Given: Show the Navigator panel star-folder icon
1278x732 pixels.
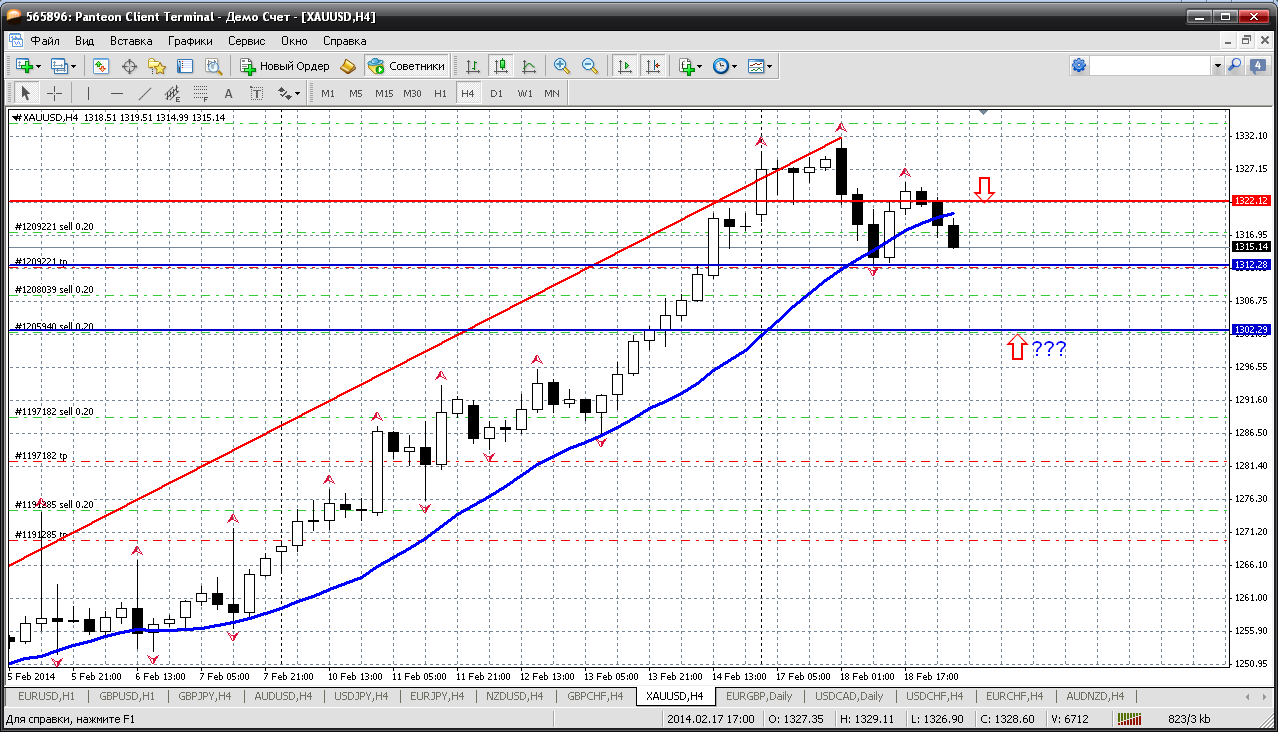Looking at the screenshot, I should click(x=157, y=66).
